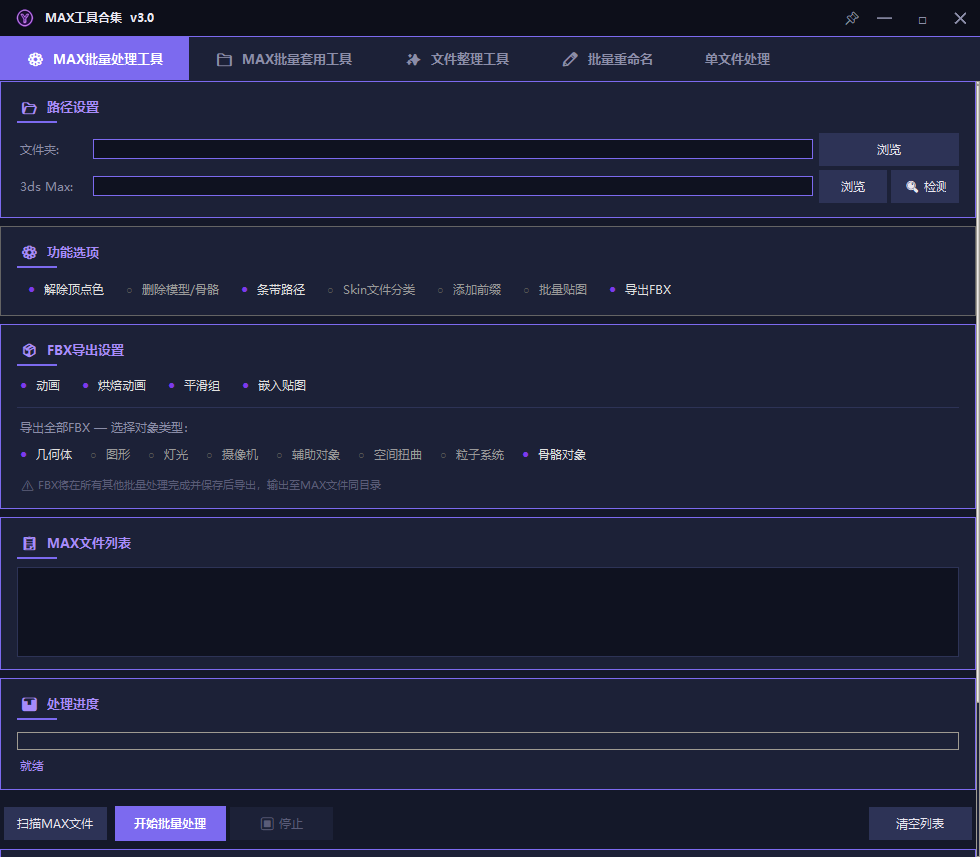The height and width of the screenshot is (857, 980).
Task: Click the warning triangle icon near FBX note
Action: coord(28,486)
